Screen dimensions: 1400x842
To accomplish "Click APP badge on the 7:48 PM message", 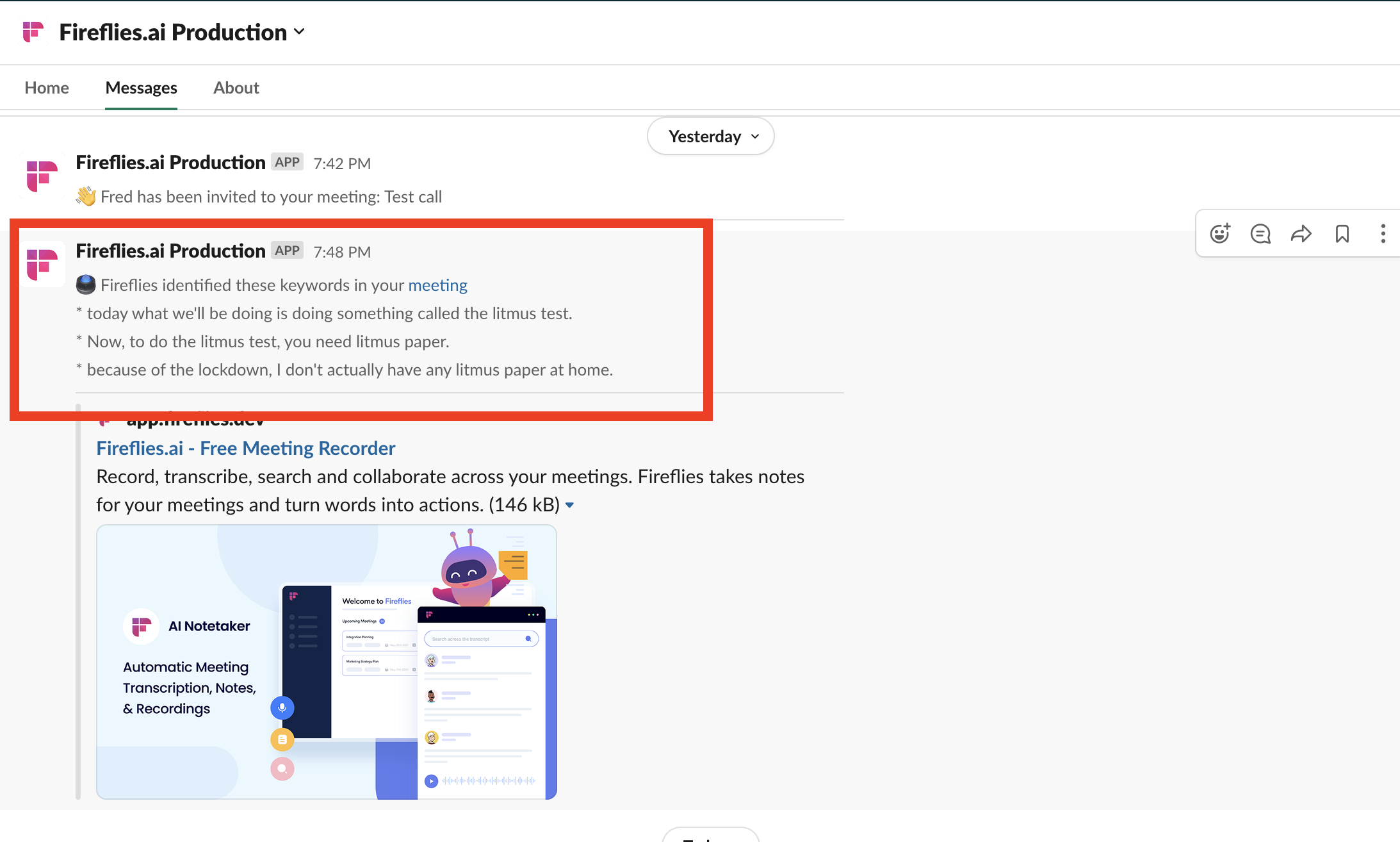I will (x=287, y=251).
